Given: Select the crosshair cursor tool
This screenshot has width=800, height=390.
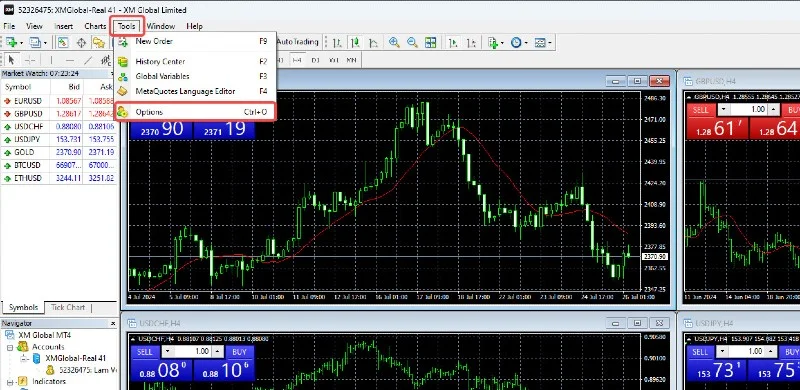Looking at the screenshot, I should [30, 60].
